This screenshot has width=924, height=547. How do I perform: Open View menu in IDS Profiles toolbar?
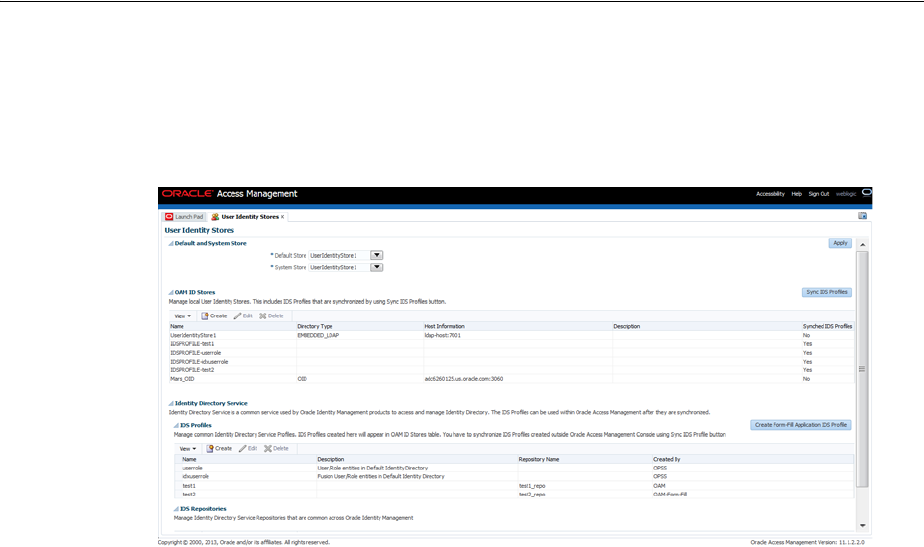pyautogui.click(x=188, y=449)
